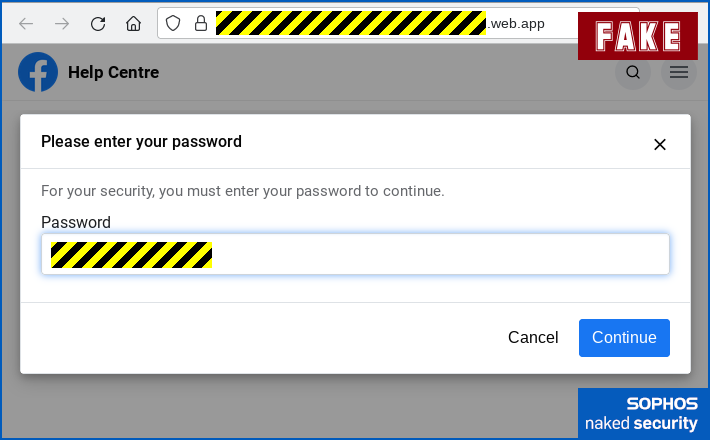Click the browser forward arrow
710x440 pixels.
click(x=62, y=24)
